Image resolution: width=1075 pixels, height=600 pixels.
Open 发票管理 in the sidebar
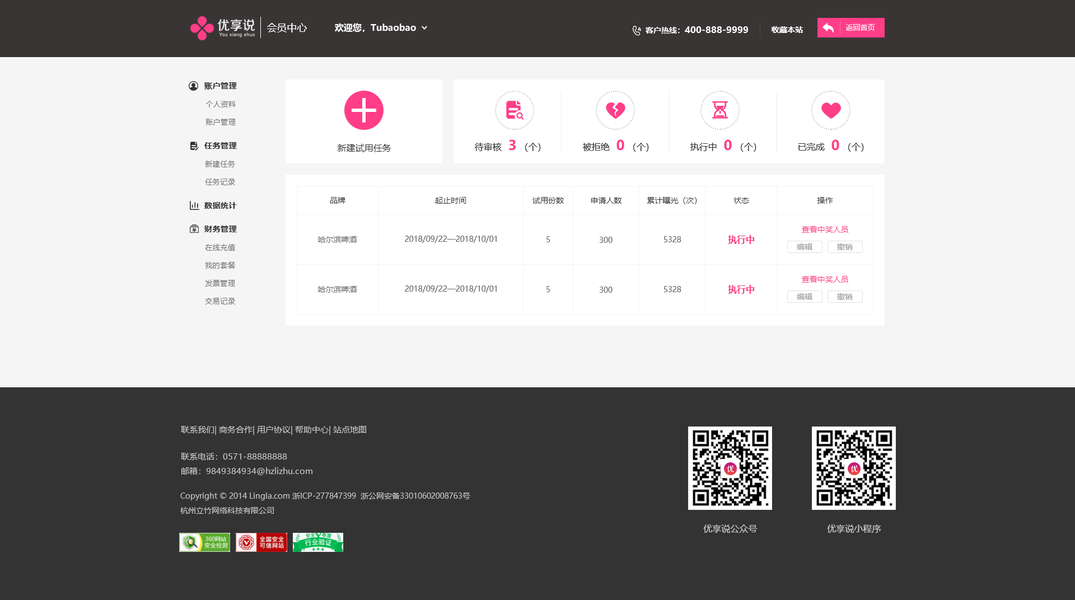click(220, 283)
